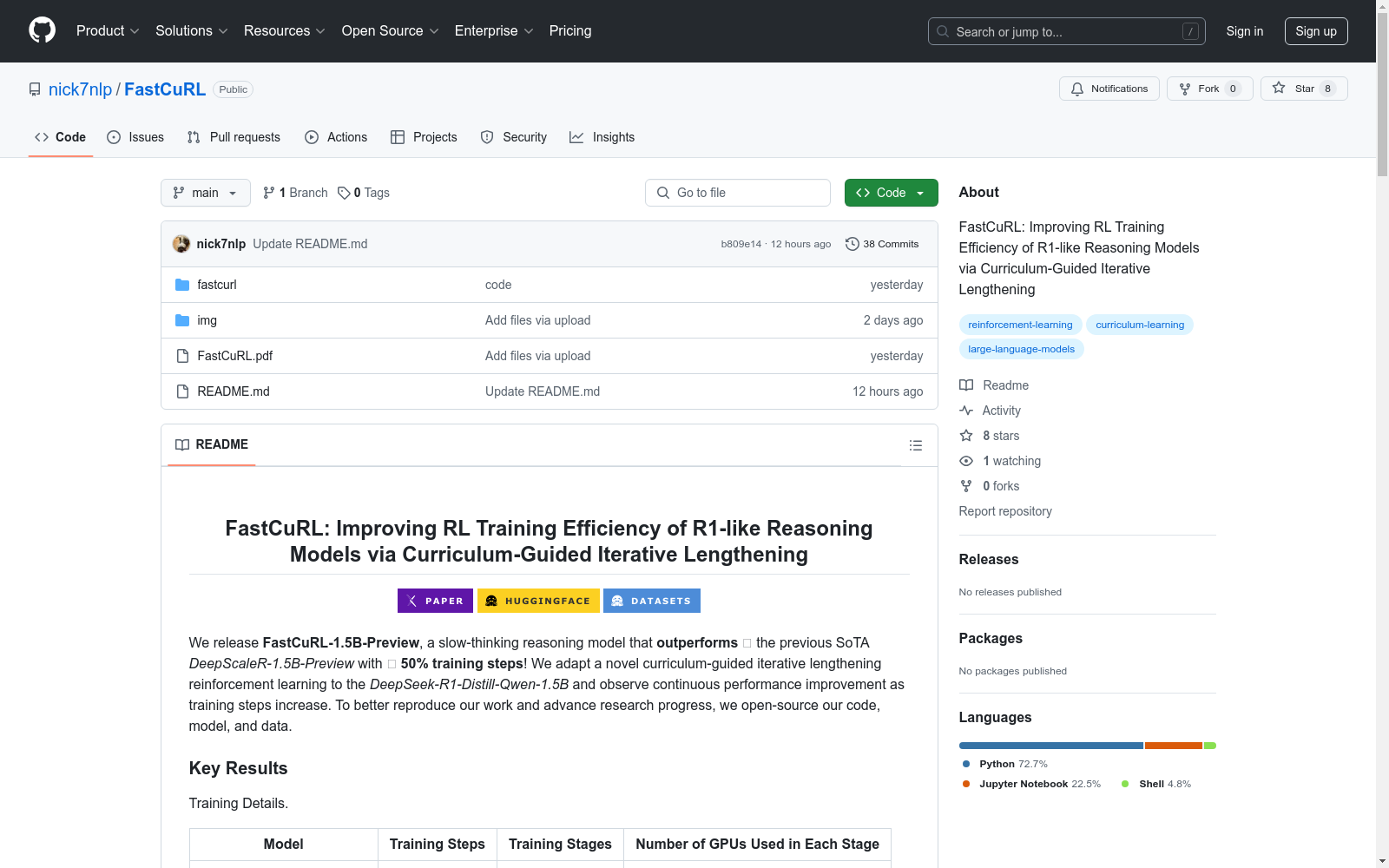Click the Activity pulse icon
Screen dimensions: 1389x868
pyautogui.click(x=966, y=411)
